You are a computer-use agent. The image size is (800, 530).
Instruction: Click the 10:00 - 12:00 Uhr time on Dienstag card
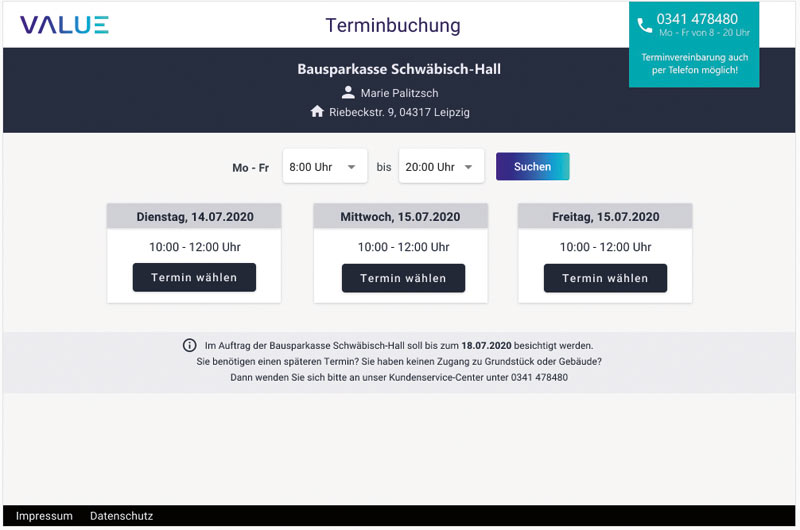click(194, 247)
